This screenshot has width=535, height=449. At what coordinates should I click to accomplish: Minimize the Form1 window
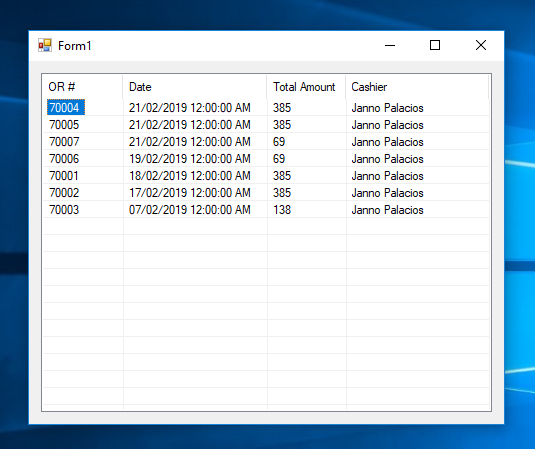(390, 45)
